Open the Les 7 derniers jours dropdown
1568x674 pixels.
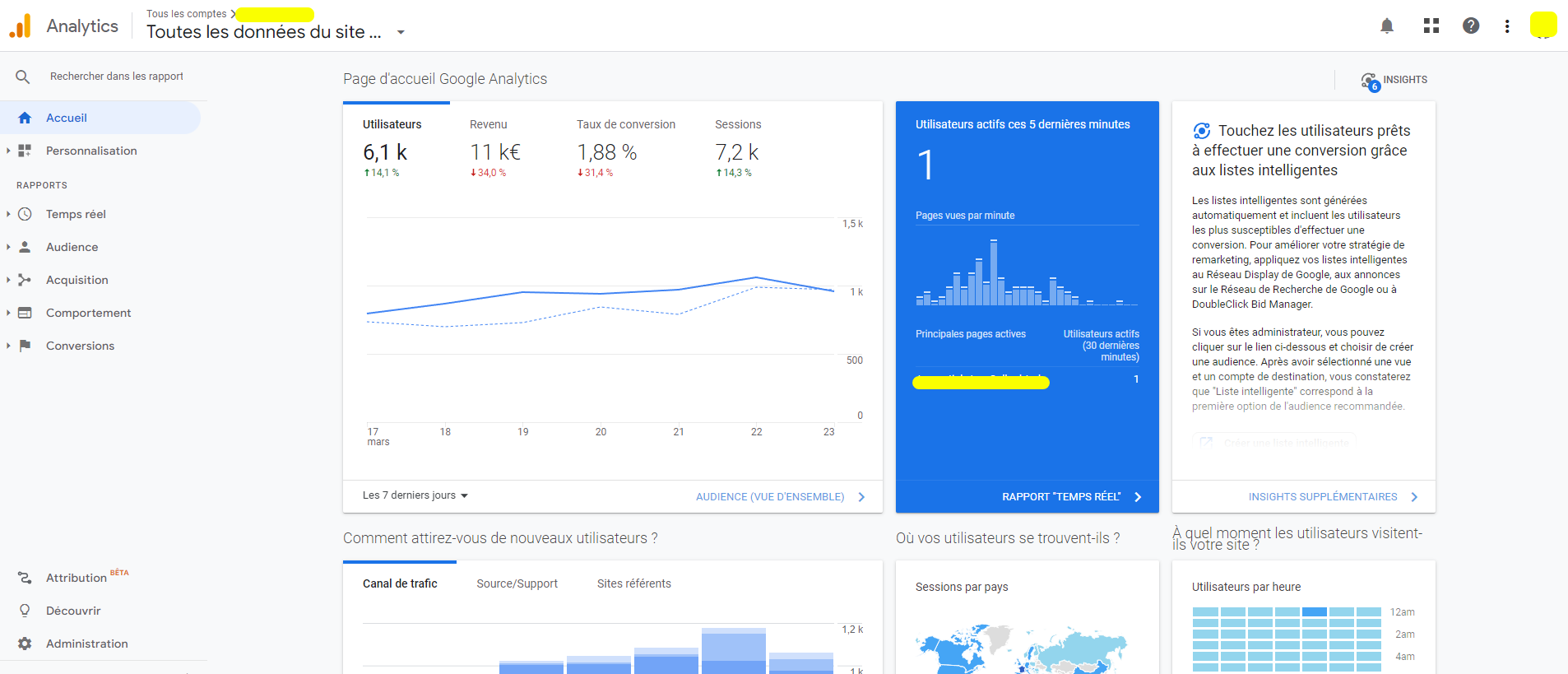[x=415, y=495]
